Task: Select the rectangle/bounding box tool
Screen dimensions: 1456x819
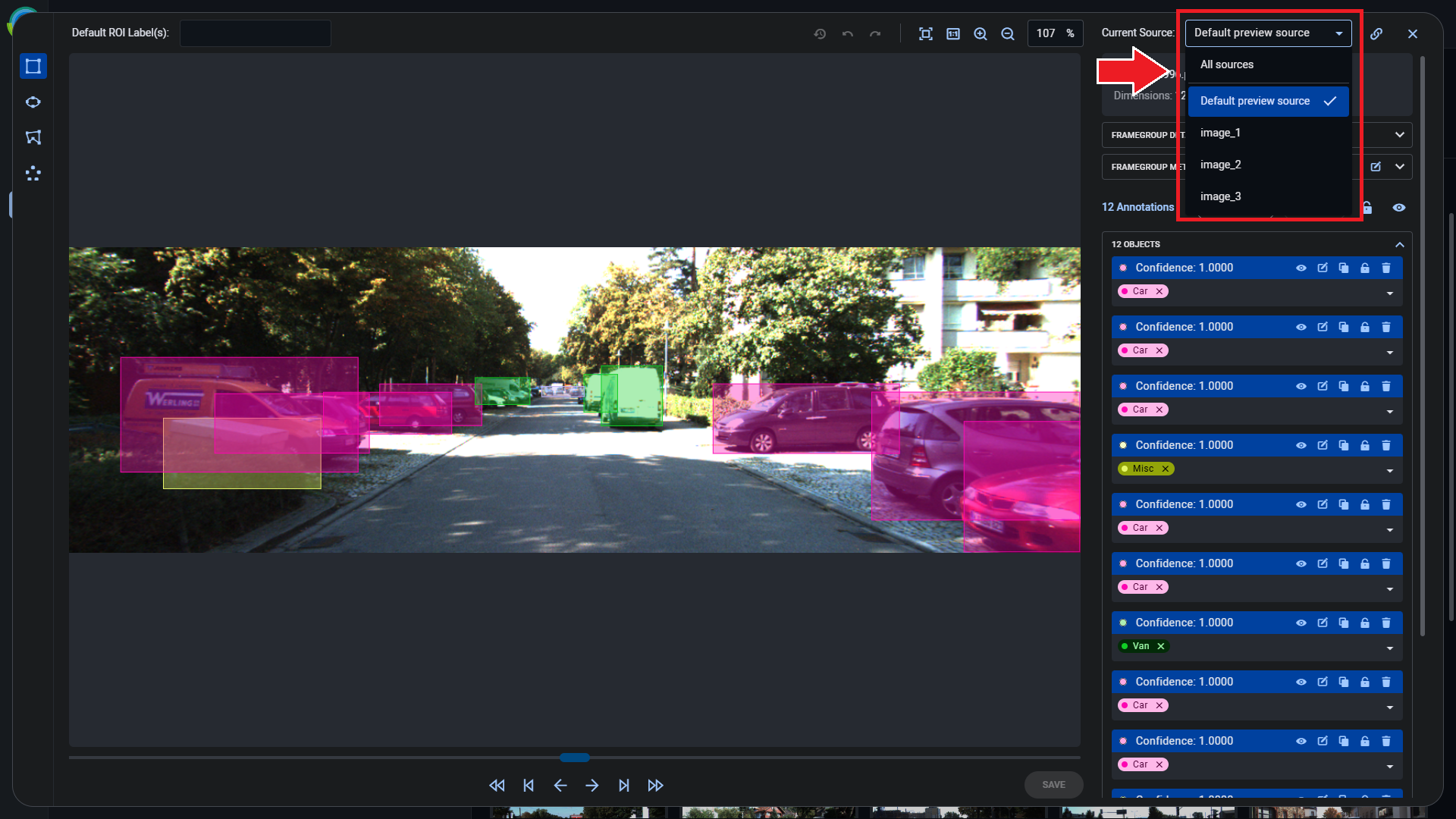Action: pos(33,66)
